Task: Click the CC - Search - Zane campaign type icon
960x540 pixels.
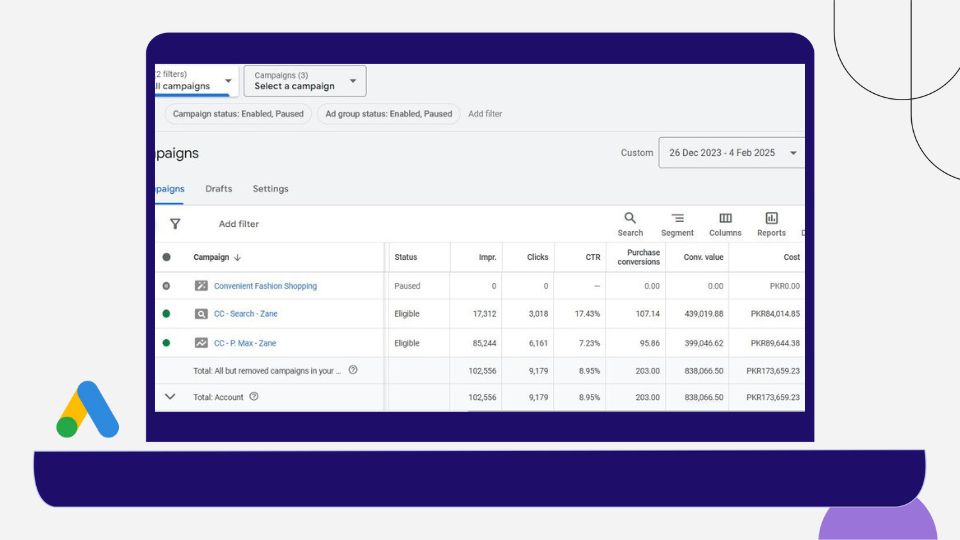Action: coord(201,314)
